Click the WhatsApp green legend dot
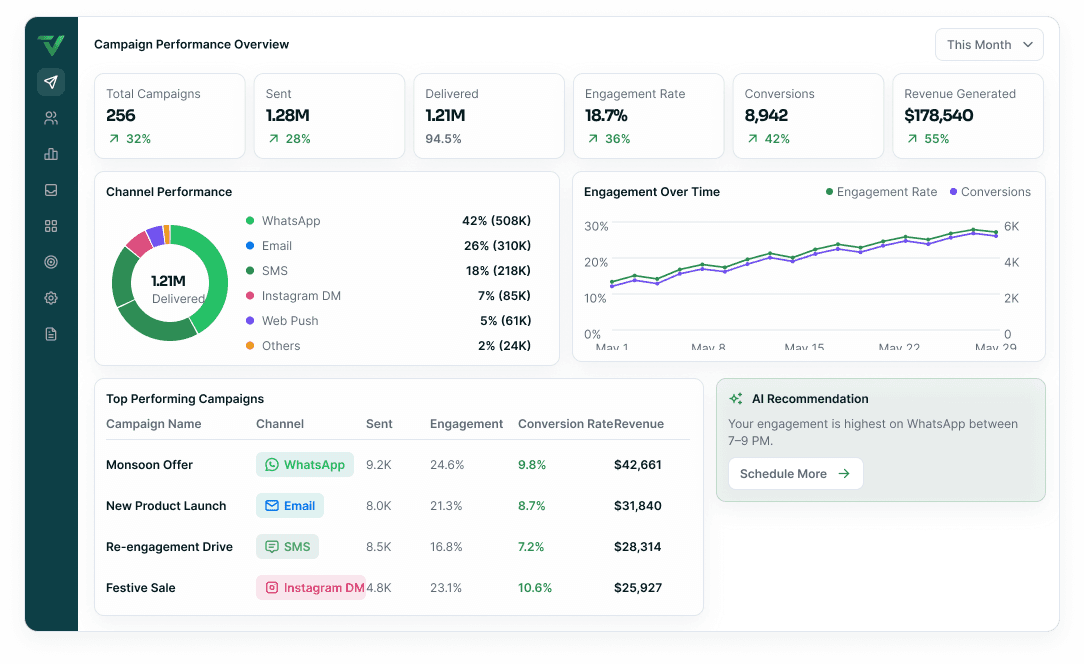Image resolution: width=1084 pixels, height=664 pixels. point(250,221)
